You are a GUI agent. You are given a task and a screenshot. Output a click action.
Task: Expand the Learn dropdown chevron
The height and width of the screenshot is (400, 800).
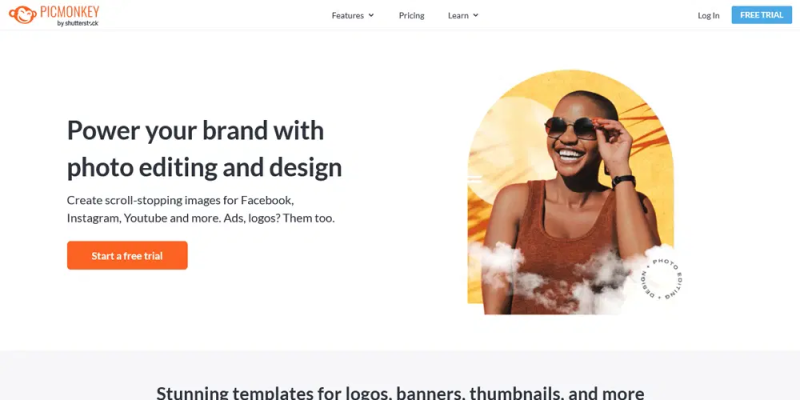(x=476, y=15)
